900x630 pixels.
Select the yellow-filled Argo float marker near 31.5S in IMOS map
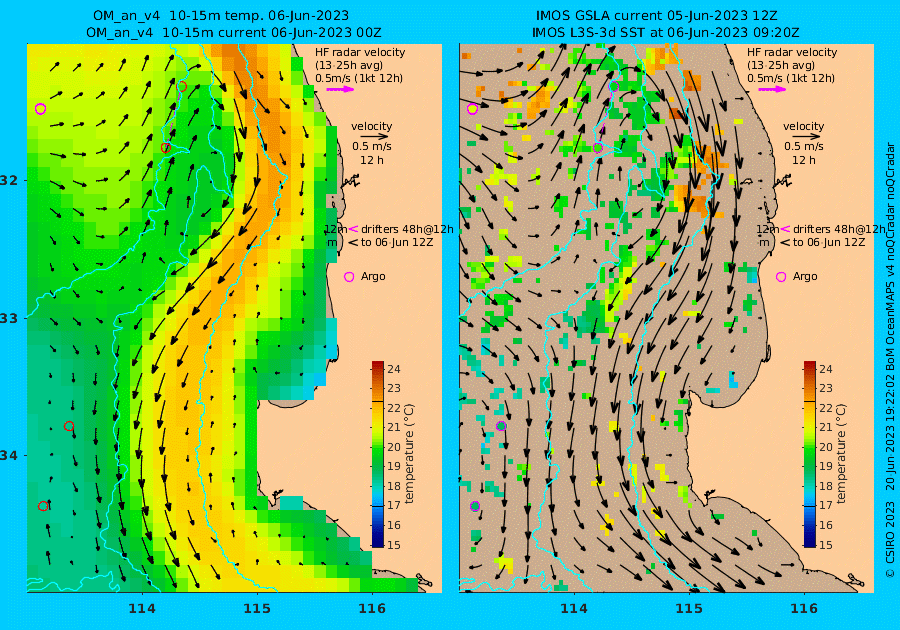pos(472,108)
